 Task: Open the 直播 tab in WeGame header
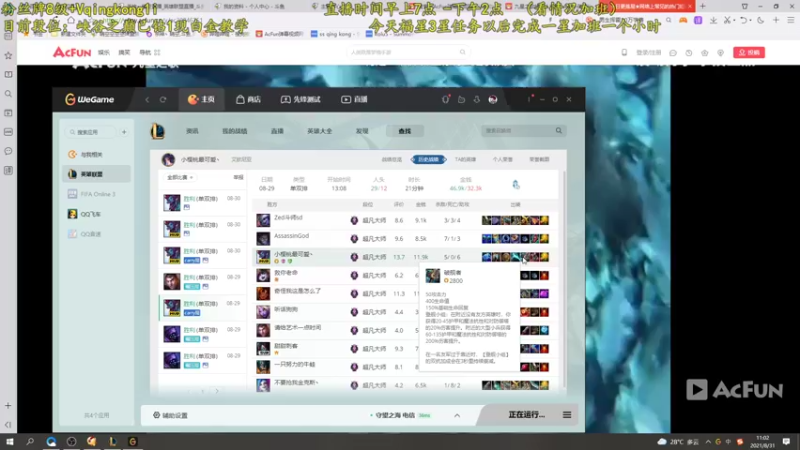pos(354,99)
